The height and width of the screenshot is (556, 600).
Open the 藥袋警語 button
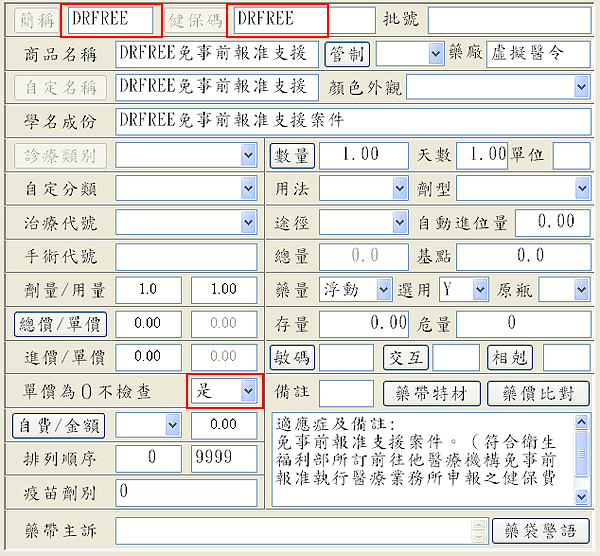tap(541, 530)
